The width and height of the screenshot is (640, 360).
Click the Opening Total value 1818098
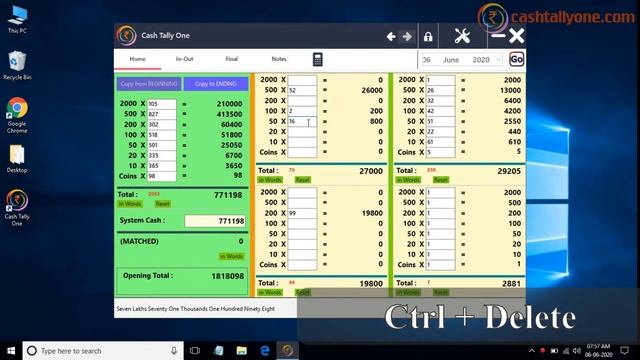227,276
